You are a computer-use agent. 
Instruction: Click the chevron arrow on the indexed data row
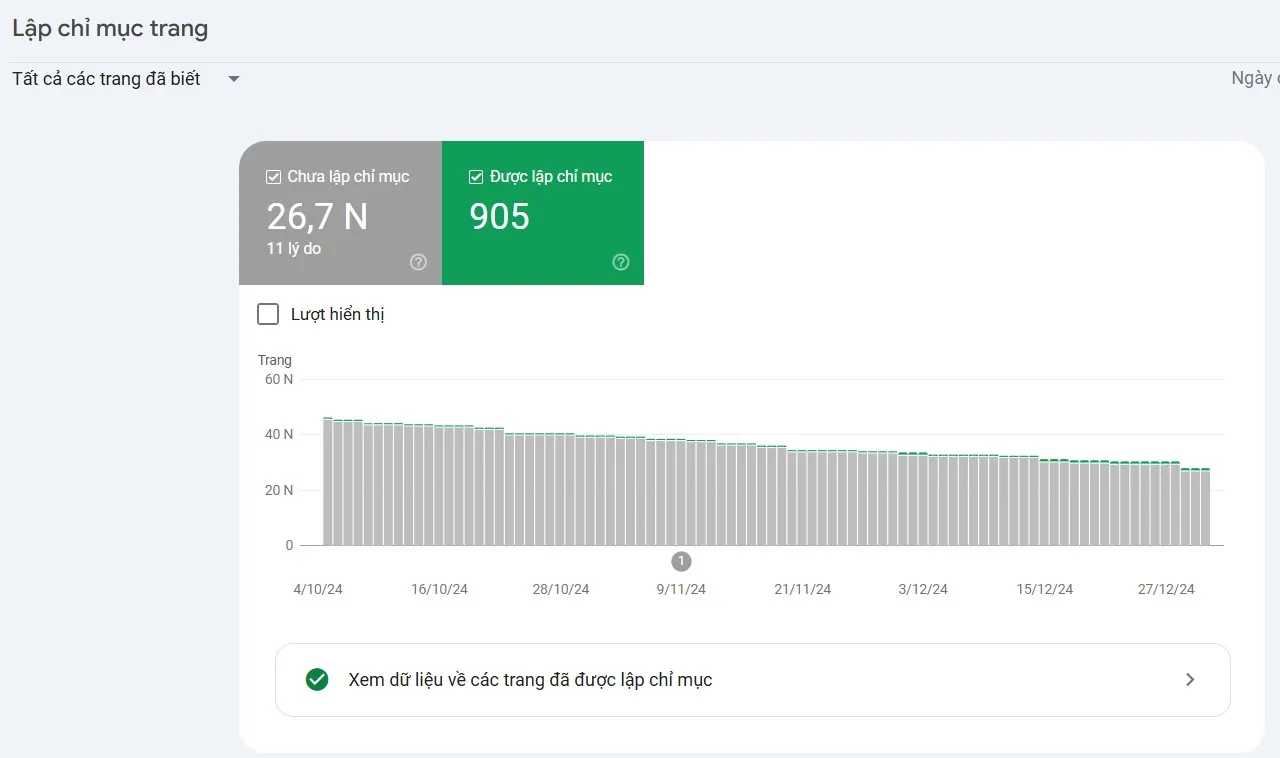point(1190,679)
